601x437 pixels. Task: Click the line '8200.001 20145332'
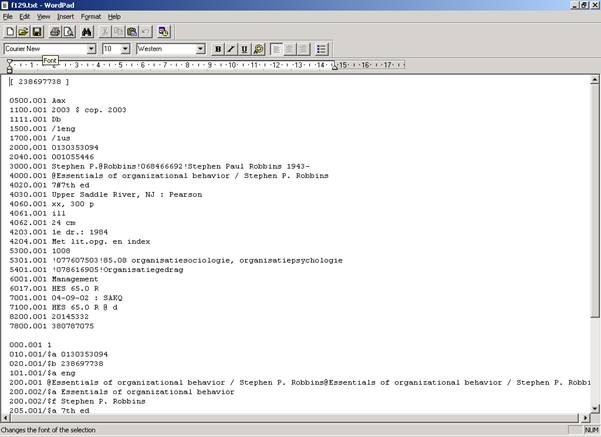(x=49, y=317)
